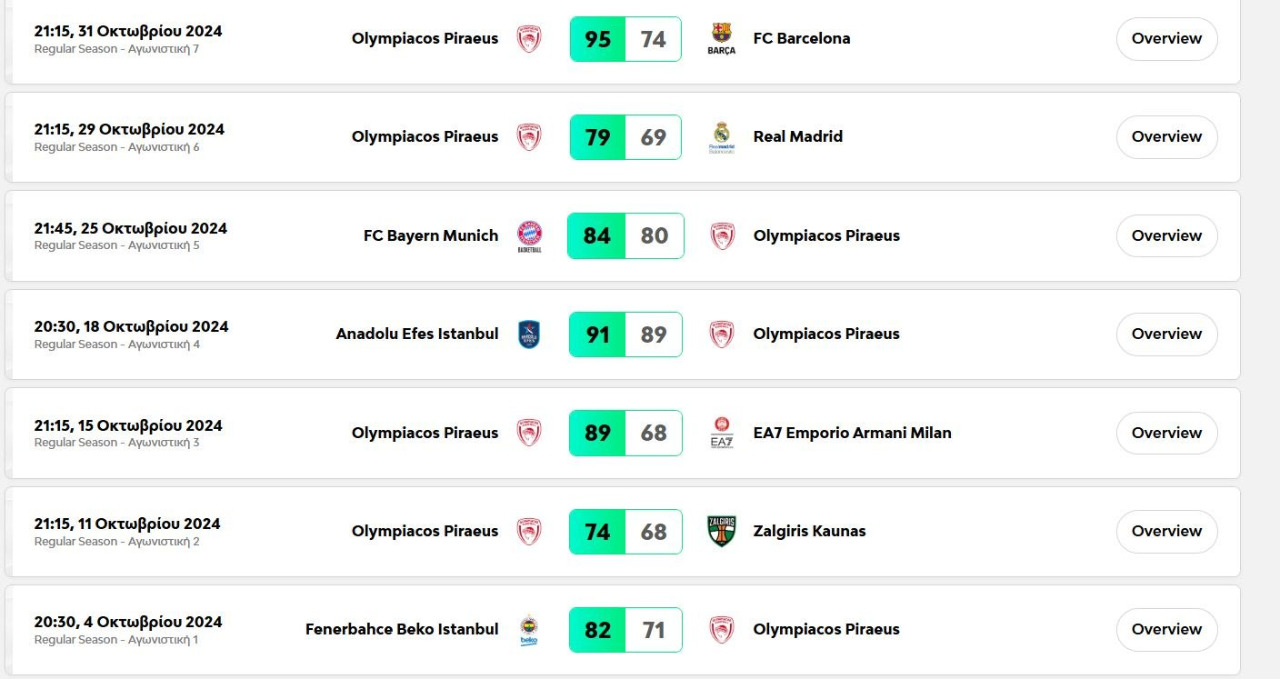Click the 82–71 final score
This screenshot has width=1280, height=679.
click(625, 630)
